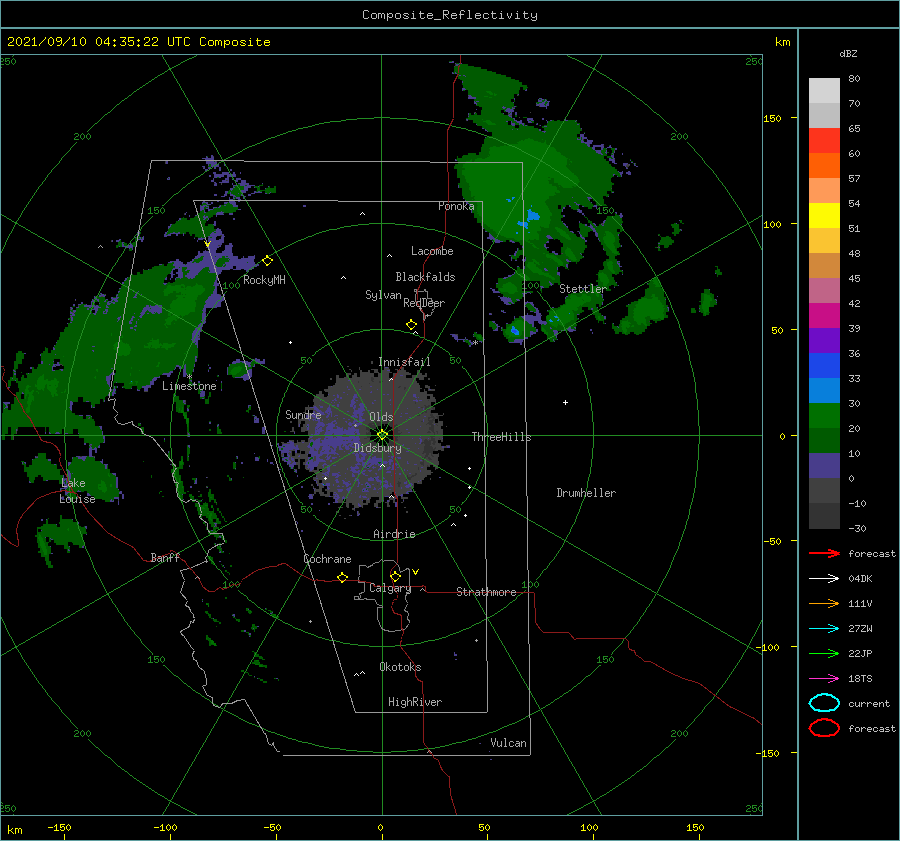Screen dimensions: 900x841
Task: Click the Limestone label
Action: point(189,386)
